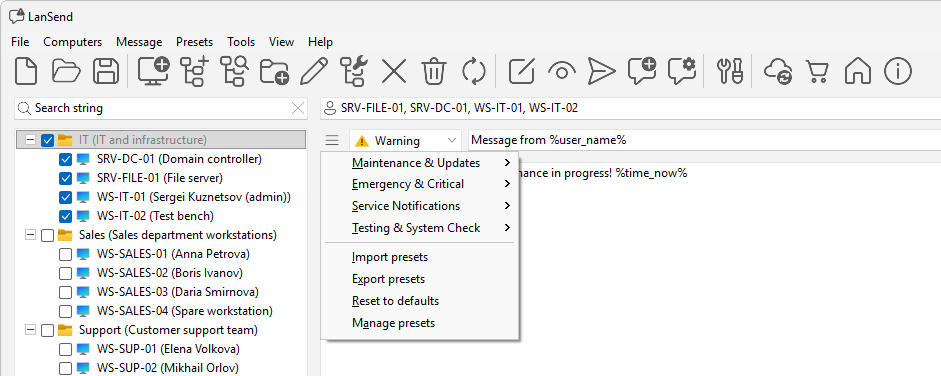Open the View menu
Viewport: 941px width, 376px height.
coord(281,42)
